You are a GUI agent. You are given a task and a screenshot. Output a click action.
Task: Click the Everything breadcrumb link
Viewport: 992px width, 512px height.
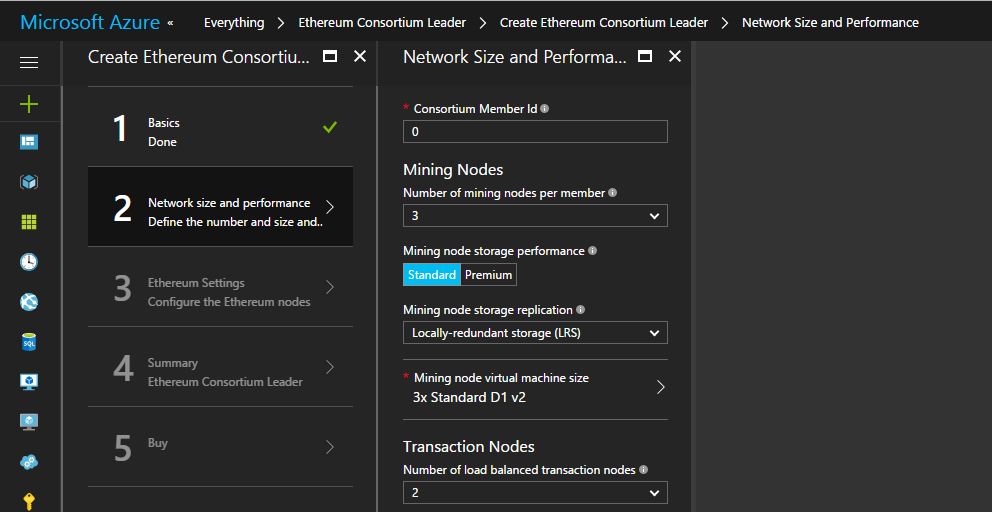[234, 23]
